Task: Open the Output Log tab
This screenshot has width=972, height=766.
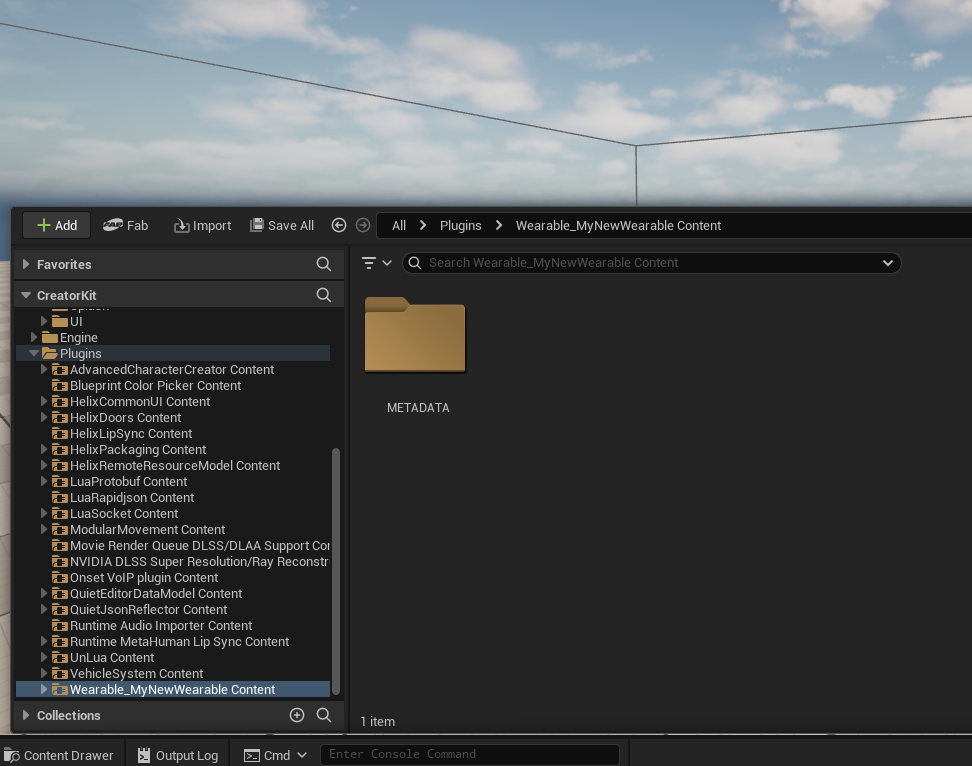Action: pos(178,755)
